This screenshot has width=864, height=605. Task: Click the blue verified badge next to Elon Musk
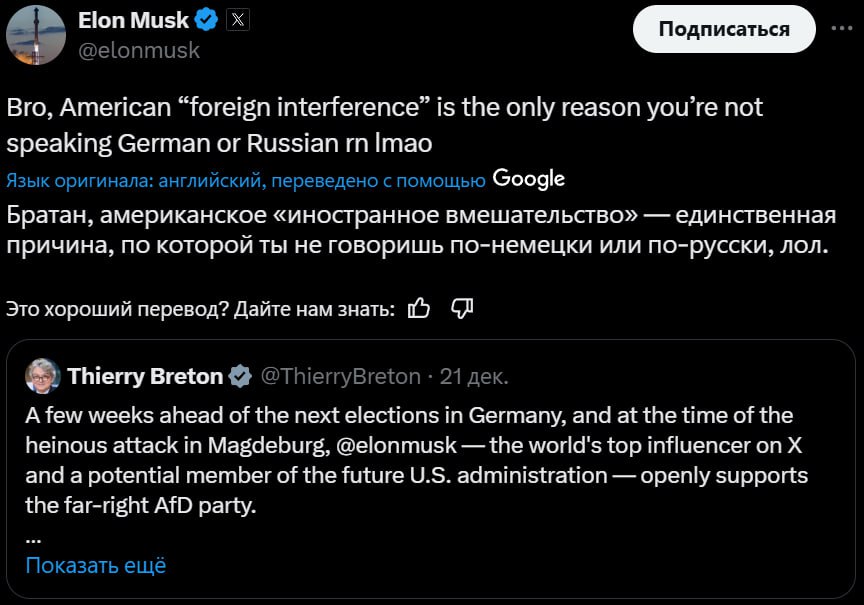pyautogui.click(x=207, y=19)
